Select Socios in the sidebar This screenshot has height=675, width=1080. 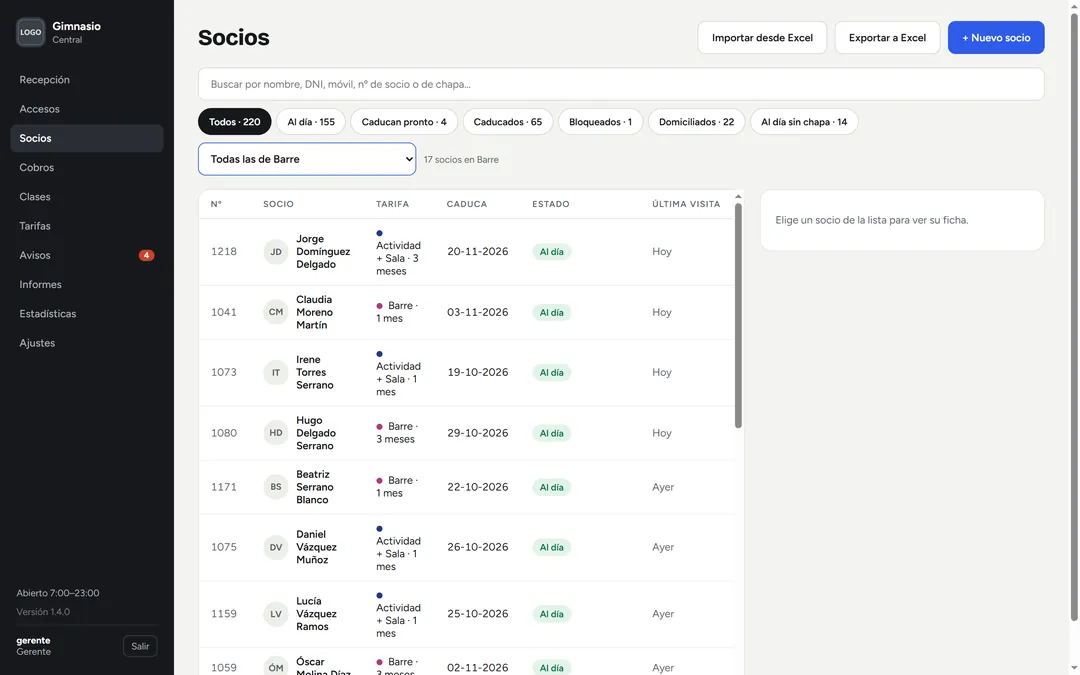tap(87, 138)
